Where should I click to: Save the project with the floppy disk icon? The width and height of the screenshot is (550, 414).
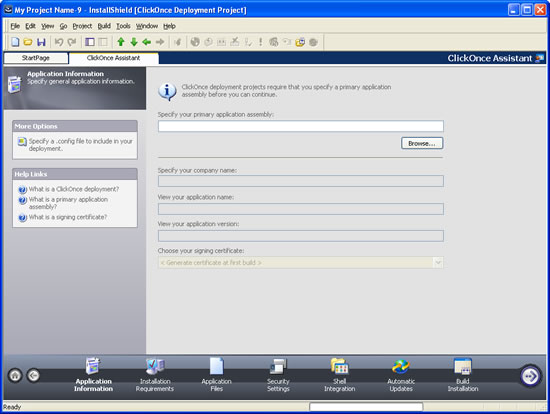coord(41,42)
